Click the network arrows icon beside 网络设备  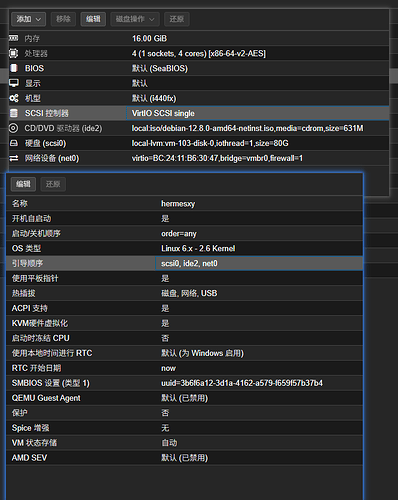coord(14,158)
